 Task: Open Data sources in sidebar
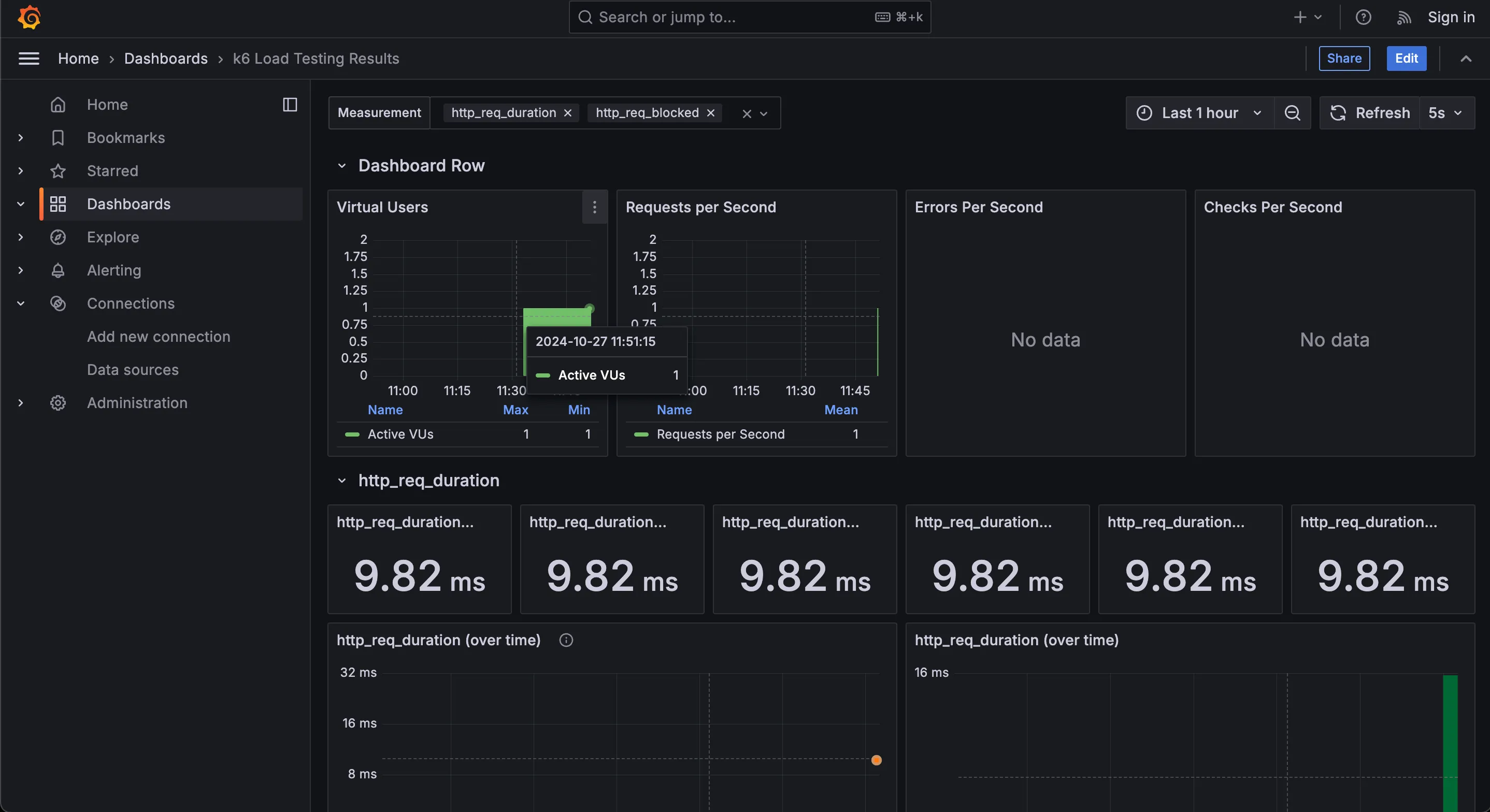(x=133, y=370)
